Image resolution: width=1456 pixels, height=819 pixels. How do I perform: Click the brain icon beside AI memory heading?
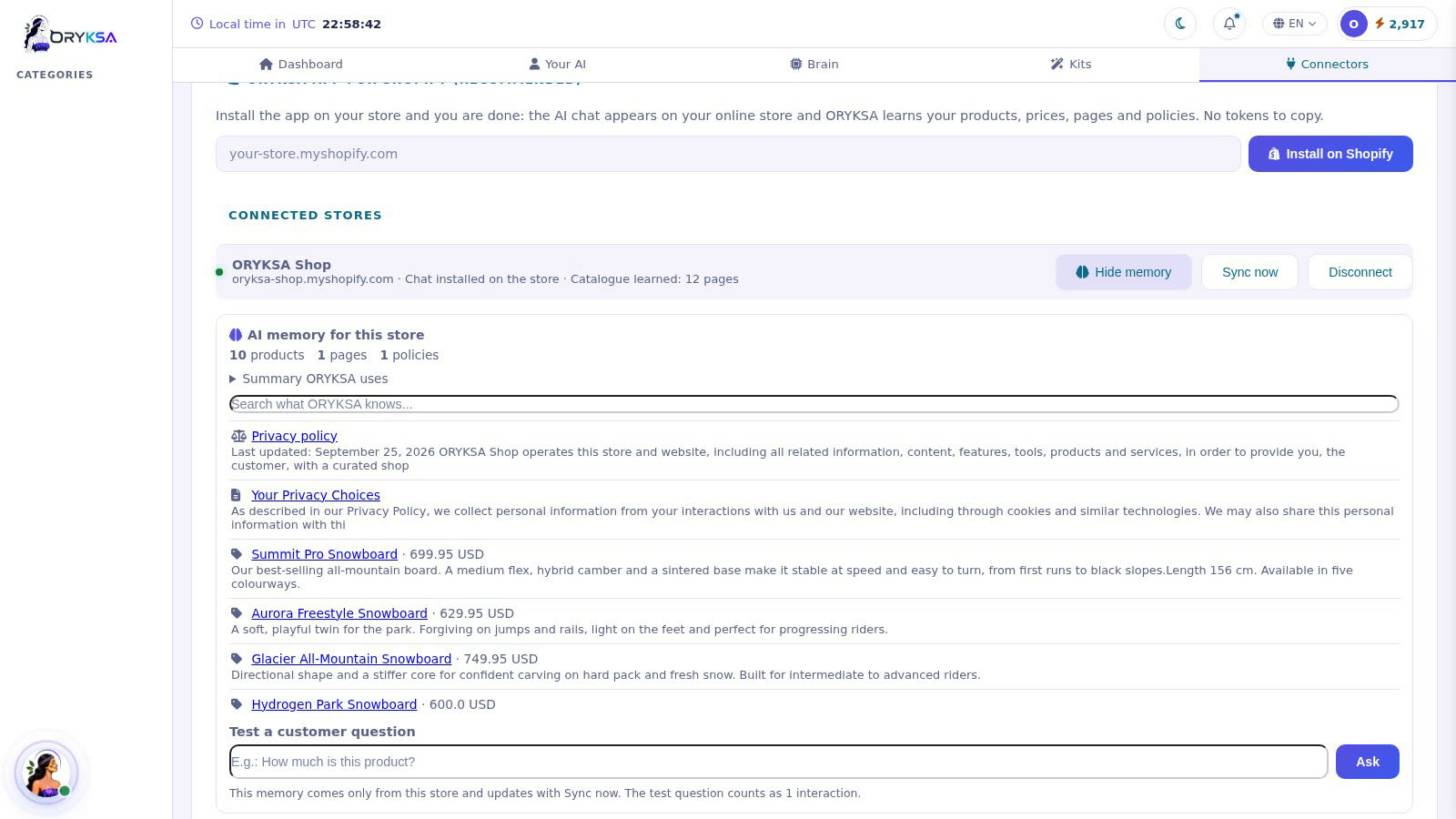pyautogui.click(x=236, y=335)
